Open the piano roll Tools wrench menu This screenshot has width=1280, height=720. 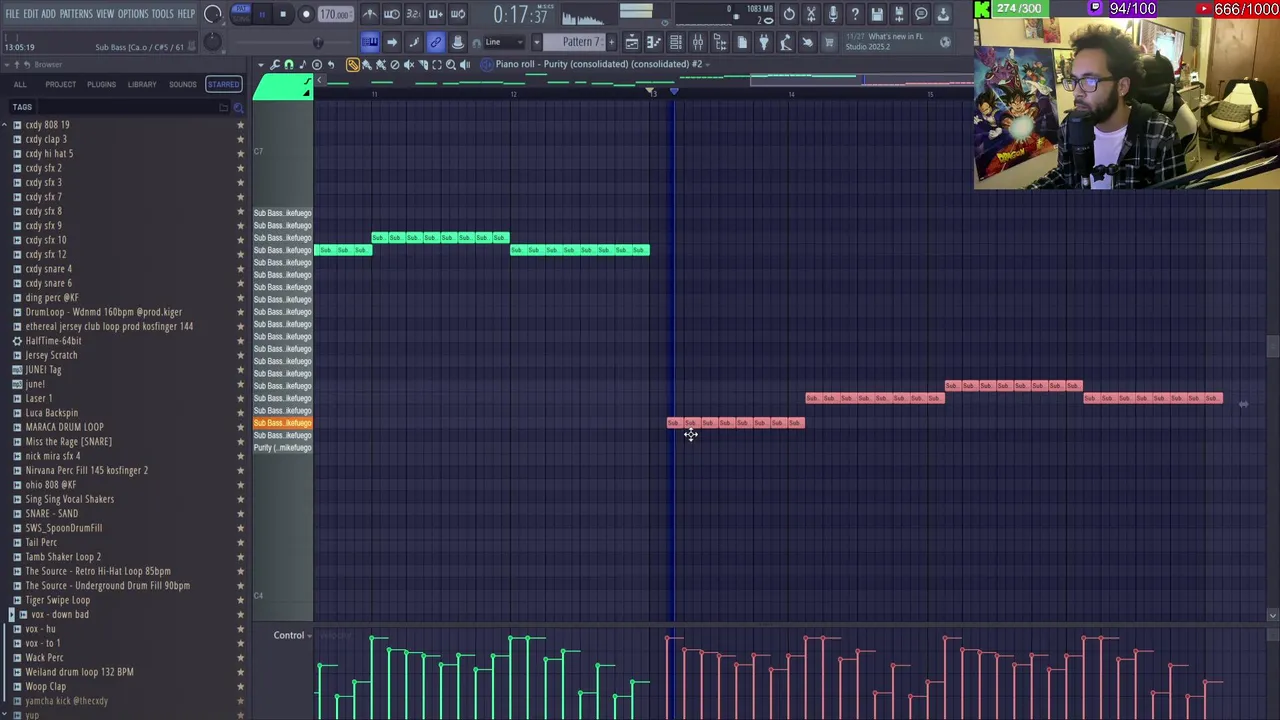click(274, 64)
